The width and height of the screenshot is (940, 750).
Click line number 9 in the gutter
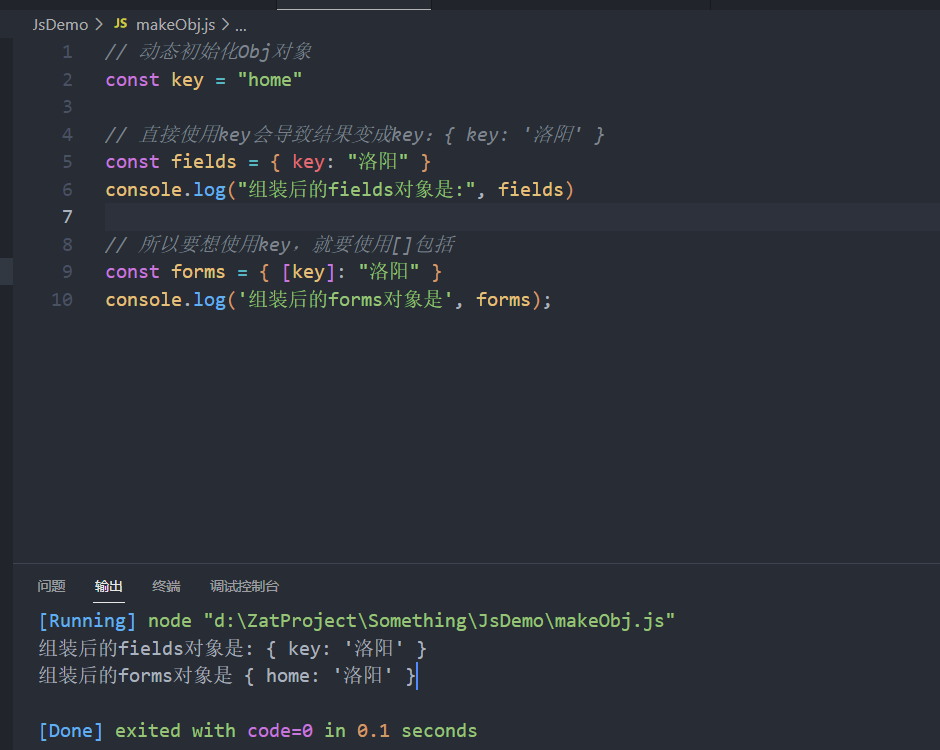tap(67, 271)
